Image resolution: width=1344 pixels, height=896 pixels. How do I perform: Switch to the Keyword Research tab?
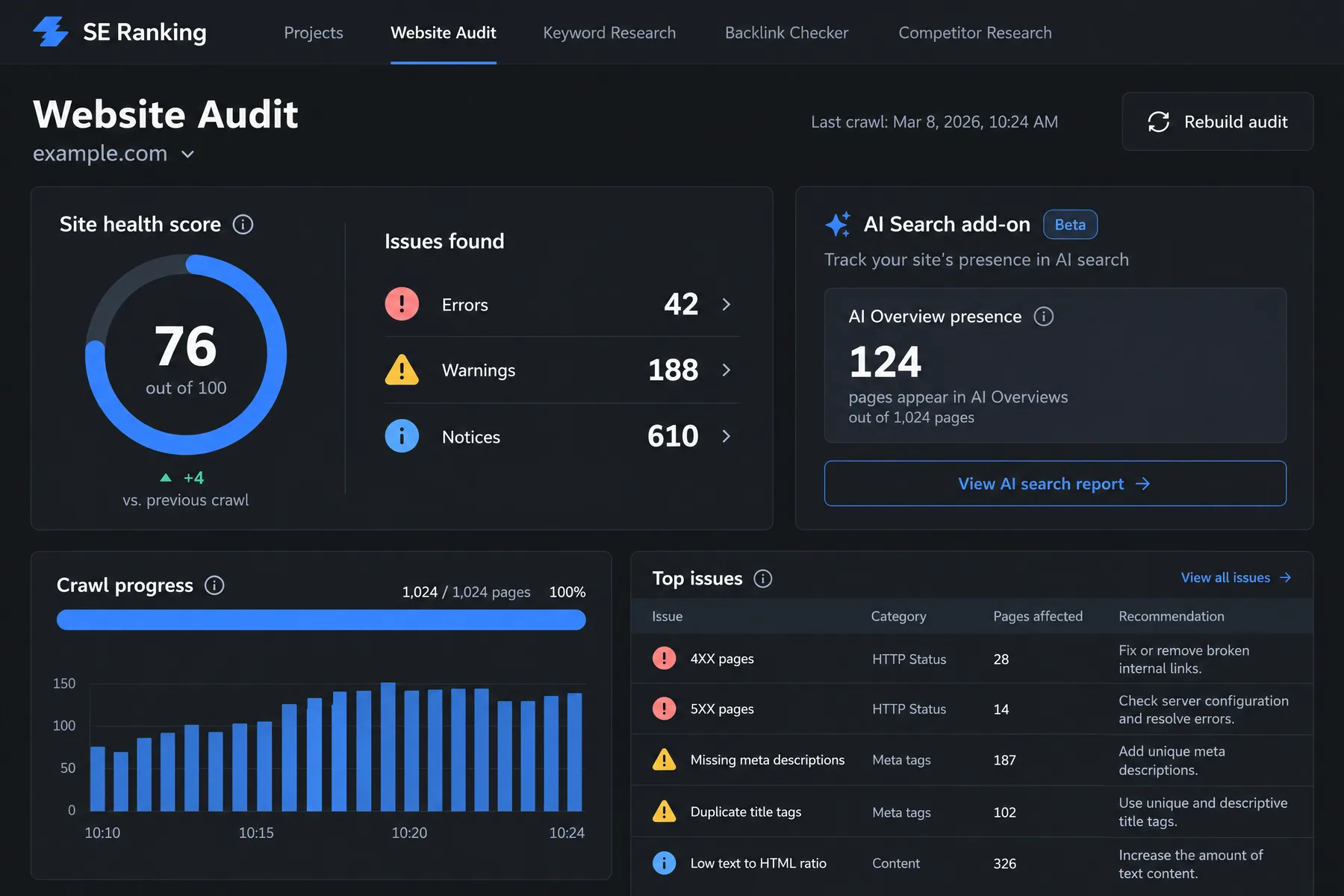[609, 33]
